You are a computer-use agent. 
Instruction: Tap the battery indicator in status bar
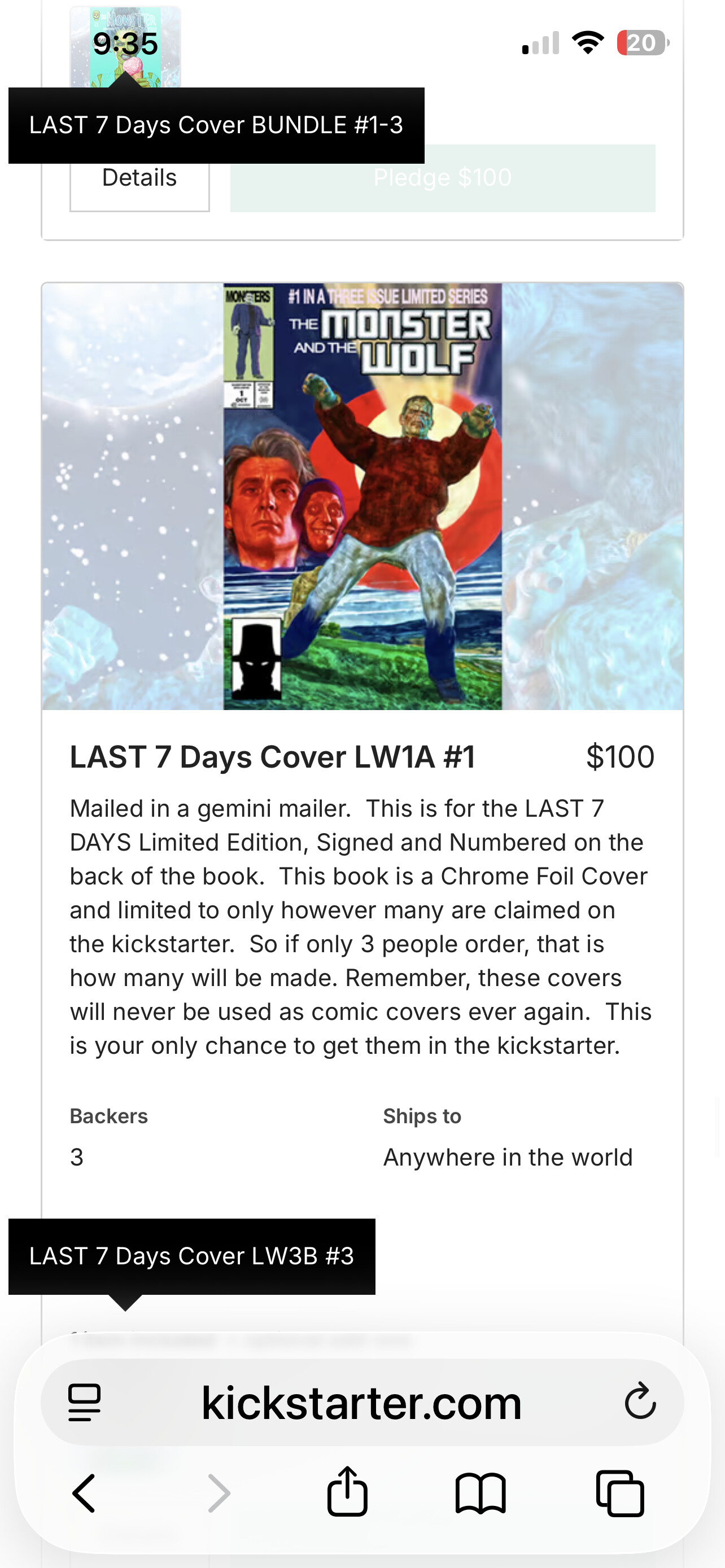643,42
